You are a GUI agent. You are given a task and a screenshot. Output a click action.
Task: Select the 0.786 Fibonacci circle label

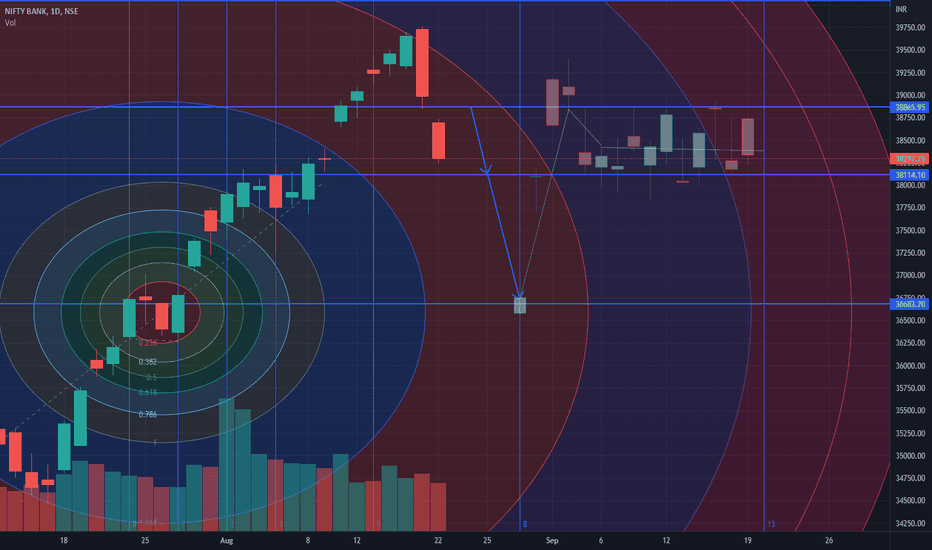coord(147,414)
